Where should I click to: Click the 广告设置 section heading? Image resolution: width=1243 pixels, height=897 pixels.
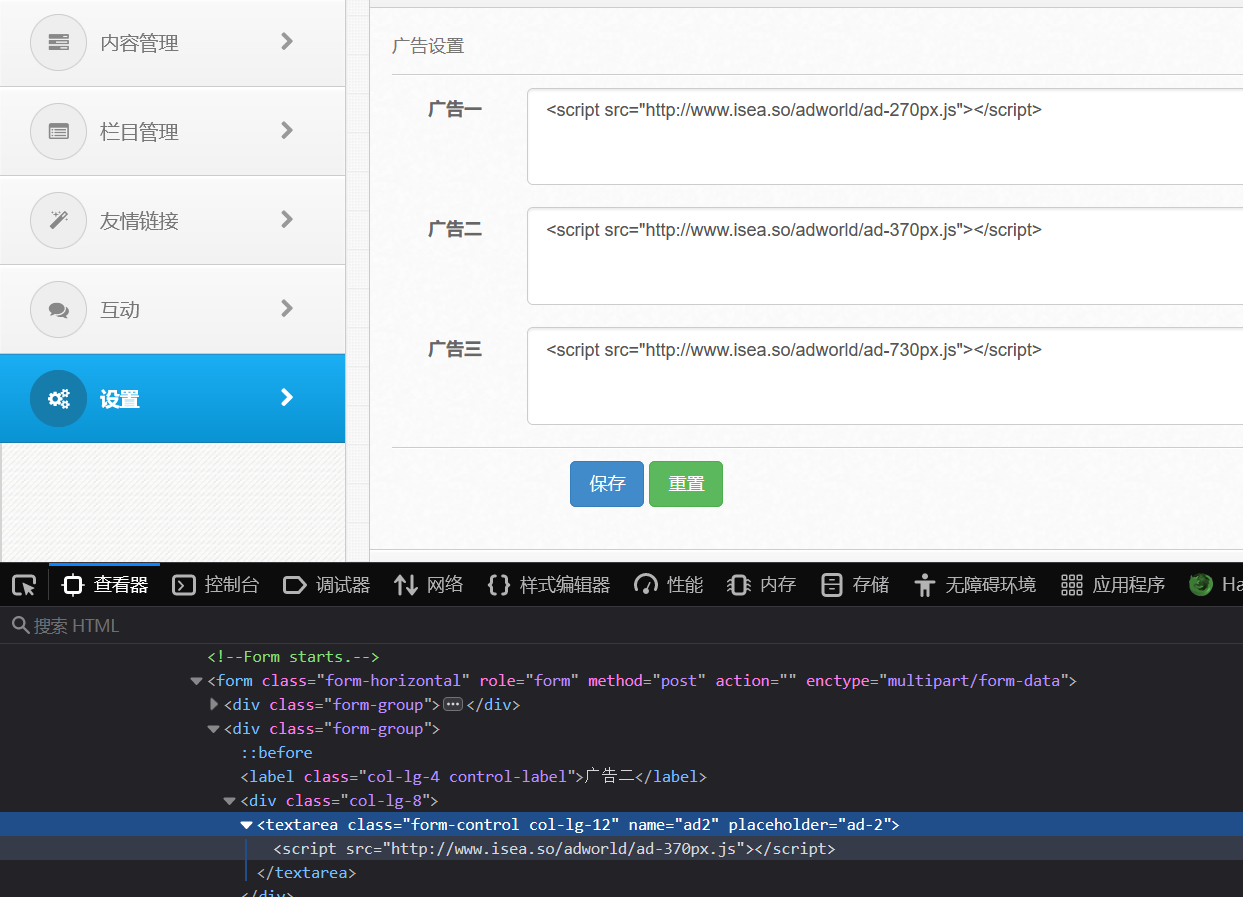click(x=428, y=46)
